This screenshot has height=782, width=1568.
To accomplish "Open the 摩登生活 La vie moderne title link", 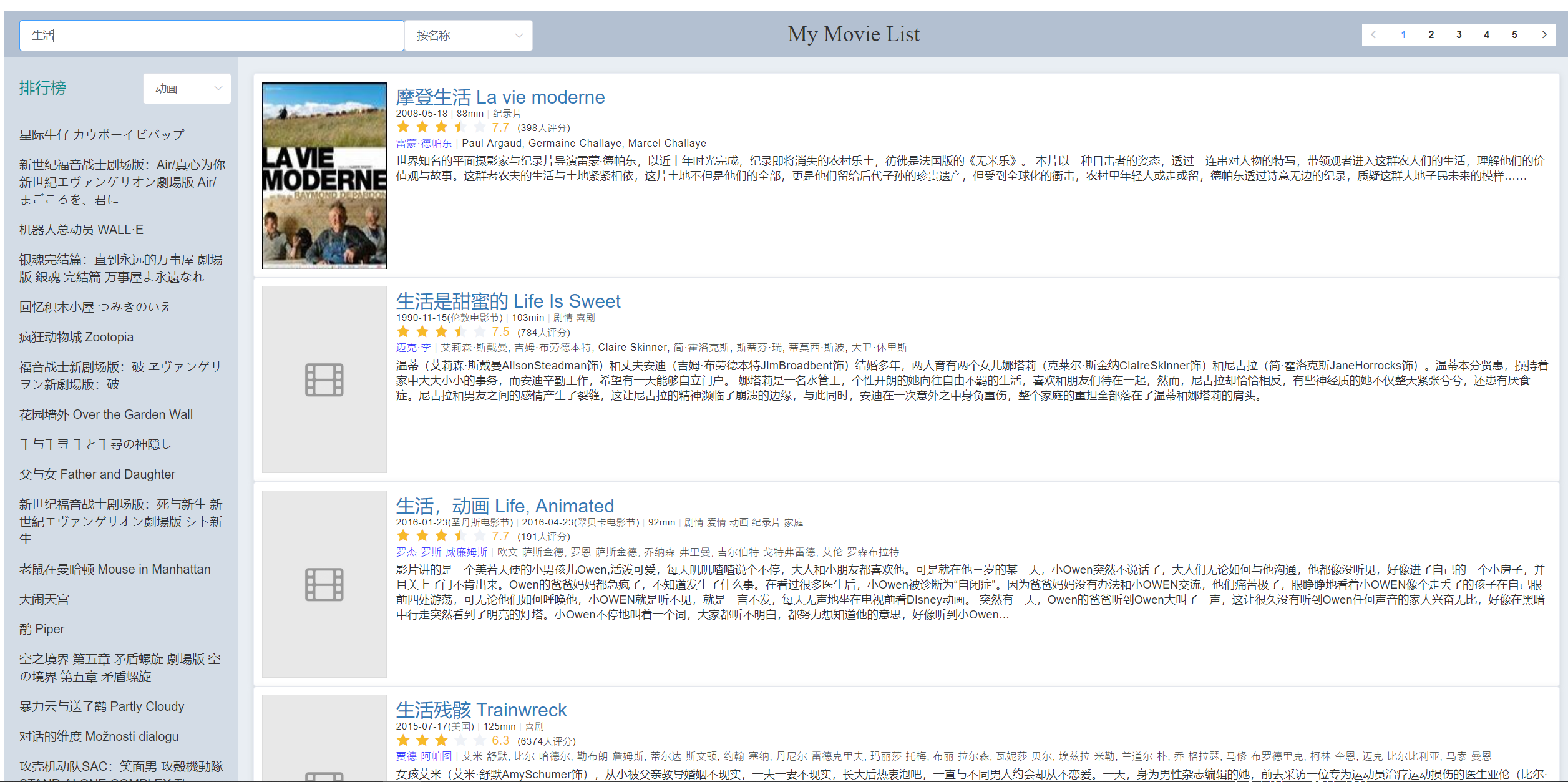I will tap(500, 97).
